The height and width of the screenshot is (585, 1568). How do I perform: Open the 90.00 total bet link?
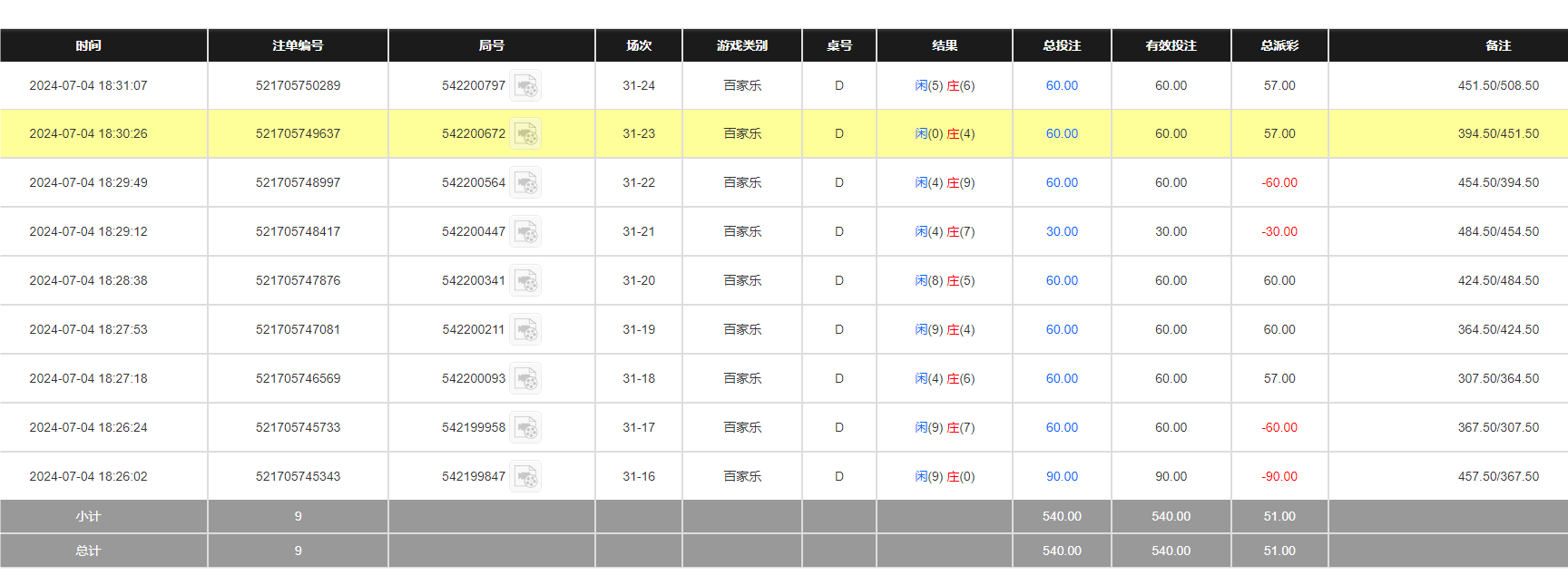pos(1062,477)
